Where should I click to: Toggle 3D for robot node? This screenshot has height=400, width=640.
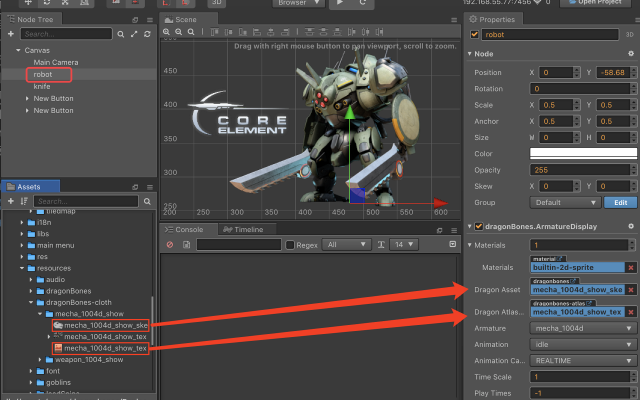pyautogui.click(x=629, y=35)
